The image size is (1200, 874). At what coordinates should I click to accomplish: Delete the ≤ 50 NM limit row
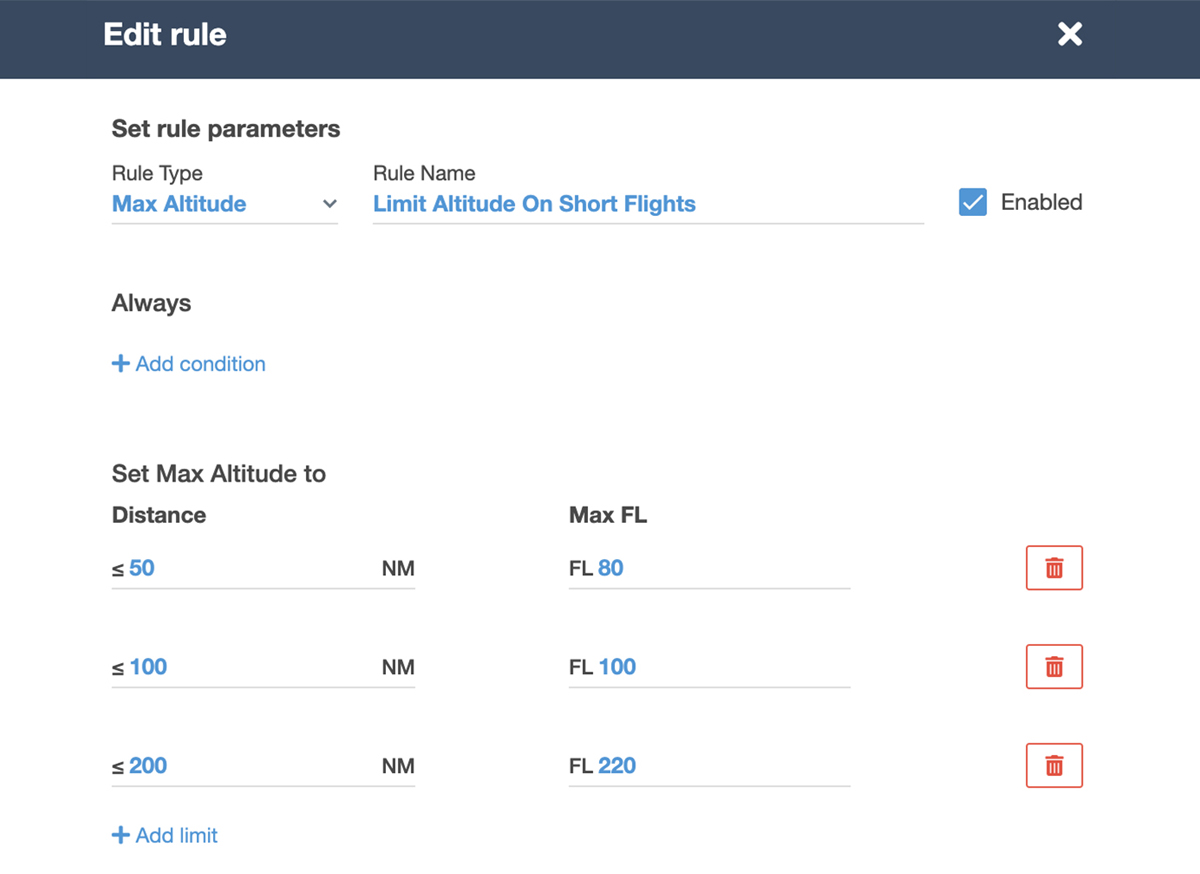tap(1054, 568)
